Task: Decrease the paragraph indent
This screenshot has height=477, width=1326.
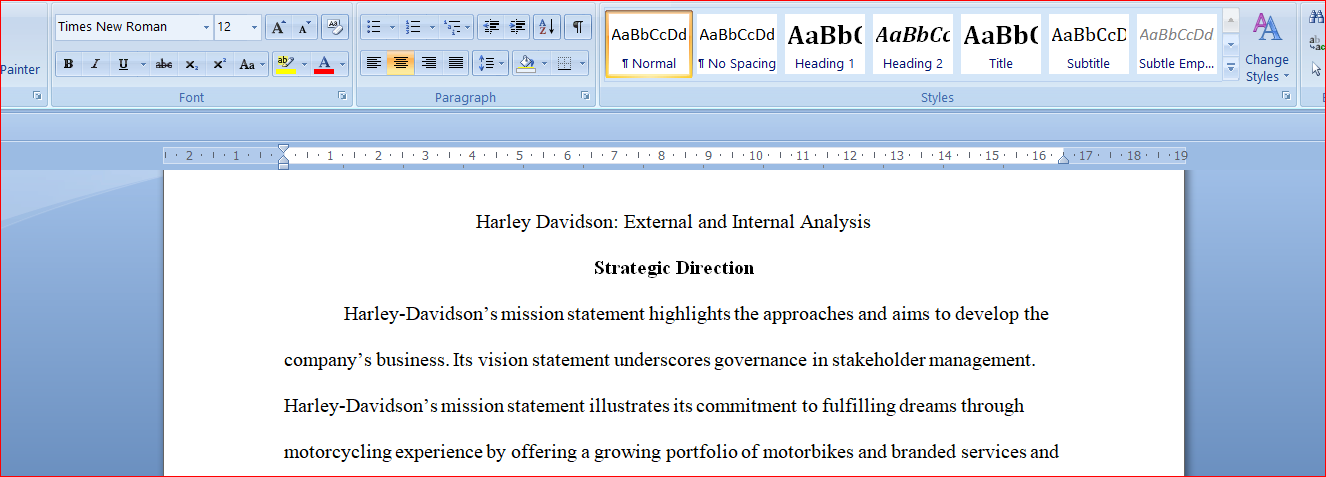Action: 490,27
